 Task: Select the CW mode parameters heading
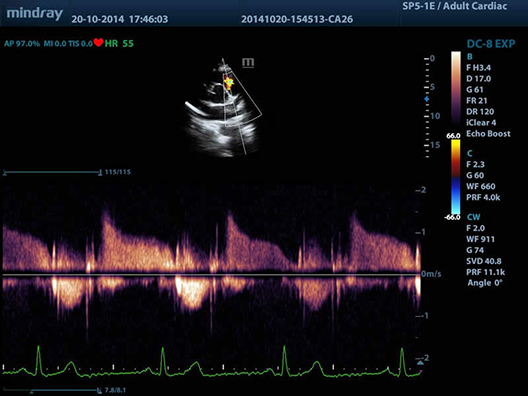point(473,217)
